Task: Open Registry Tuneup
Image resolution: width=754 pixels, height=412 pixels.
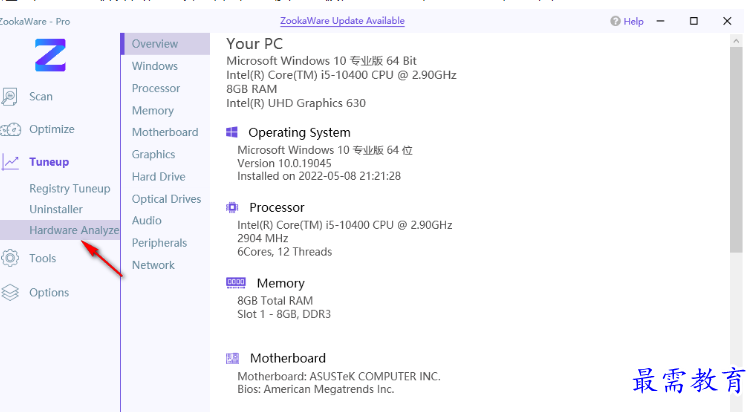Action: click(70, 188)
